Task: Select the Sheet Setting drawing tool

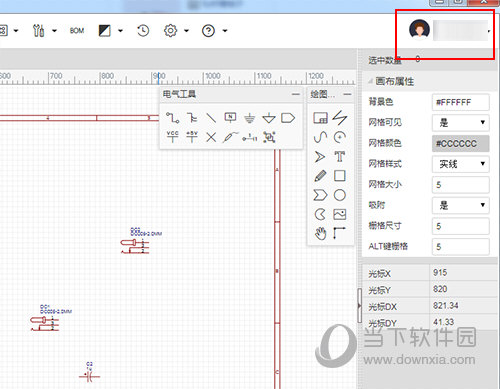Action: point(320,118)
